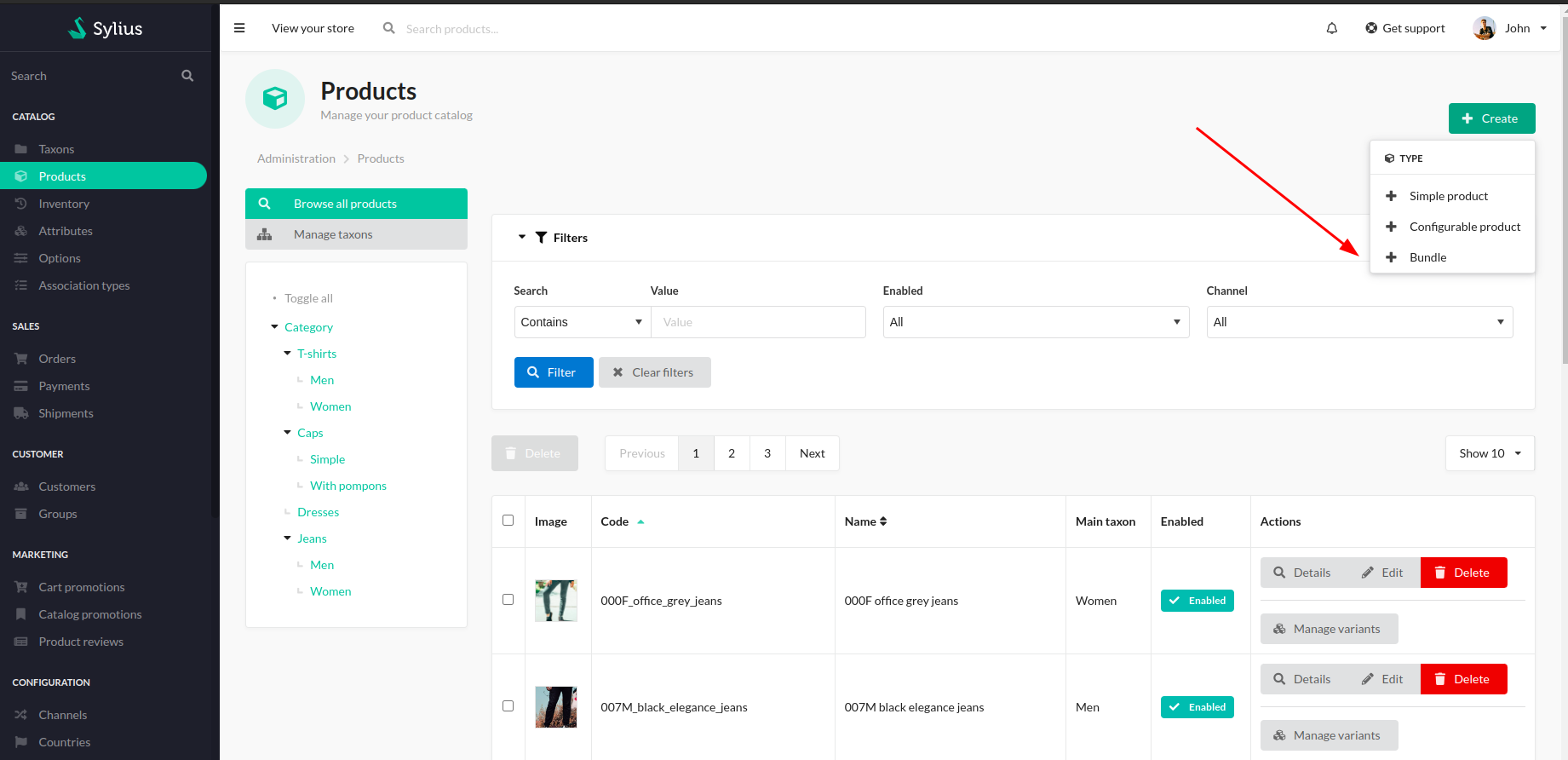The width and height of the screenshot is (1568, 760).
Task: Tick the select-all products checkbox
Action: [508, 521]
